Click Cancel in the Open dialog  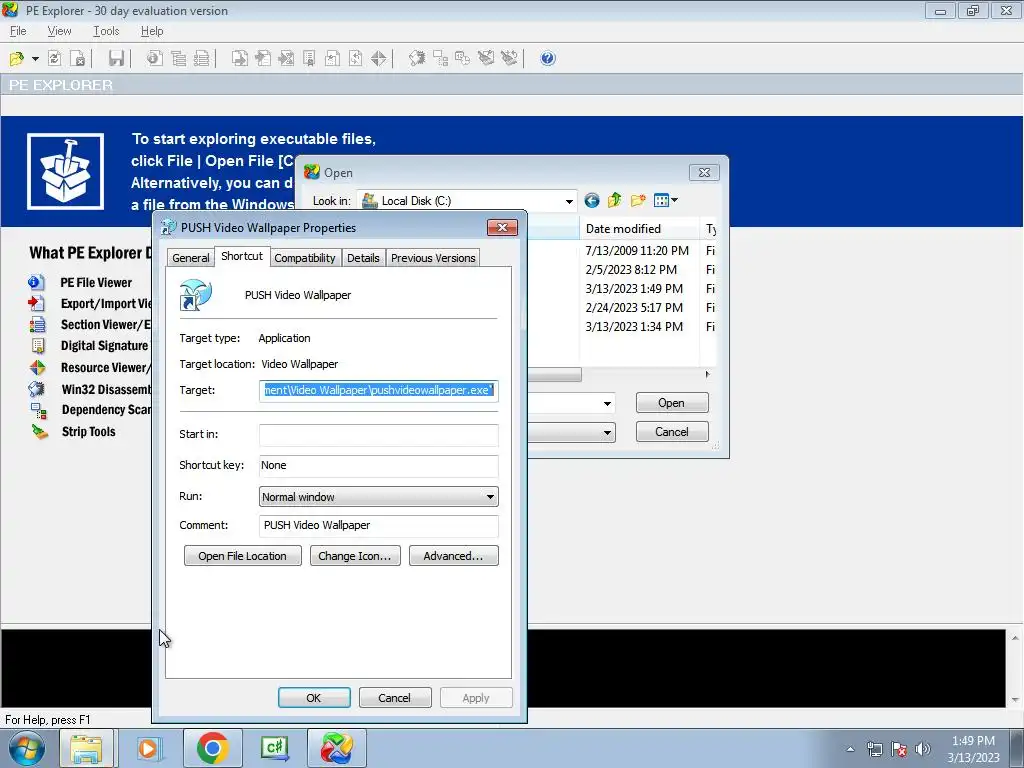click(672, 432)
